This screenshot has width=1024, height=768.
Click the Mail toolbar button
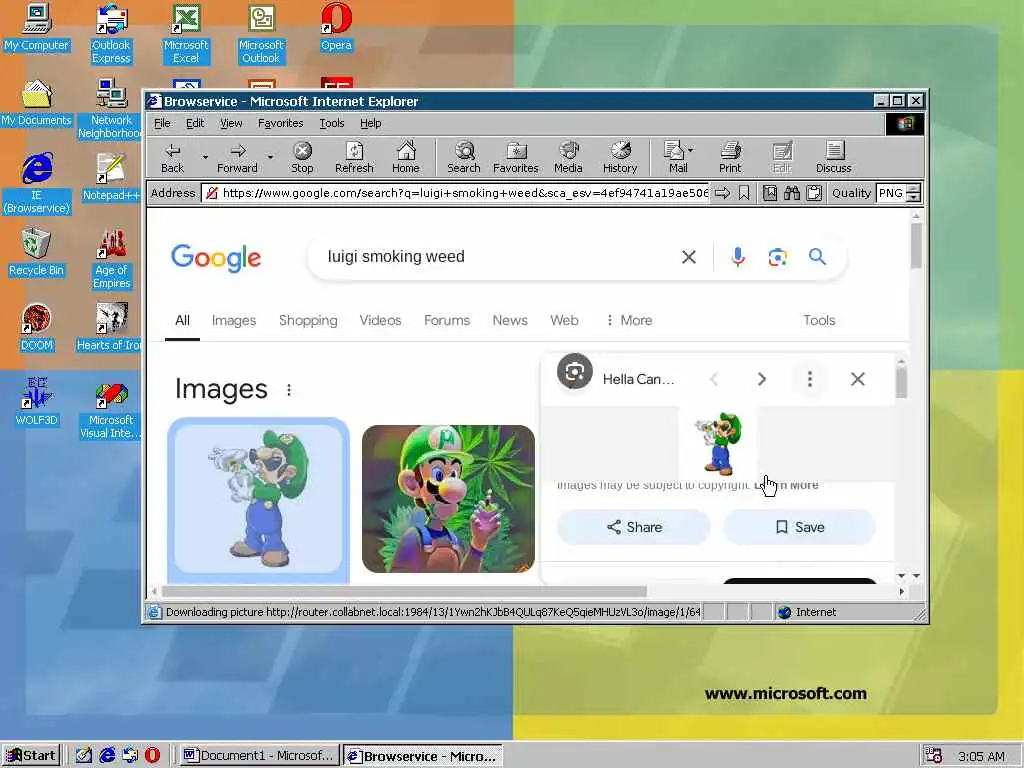[x=675, y=158]
